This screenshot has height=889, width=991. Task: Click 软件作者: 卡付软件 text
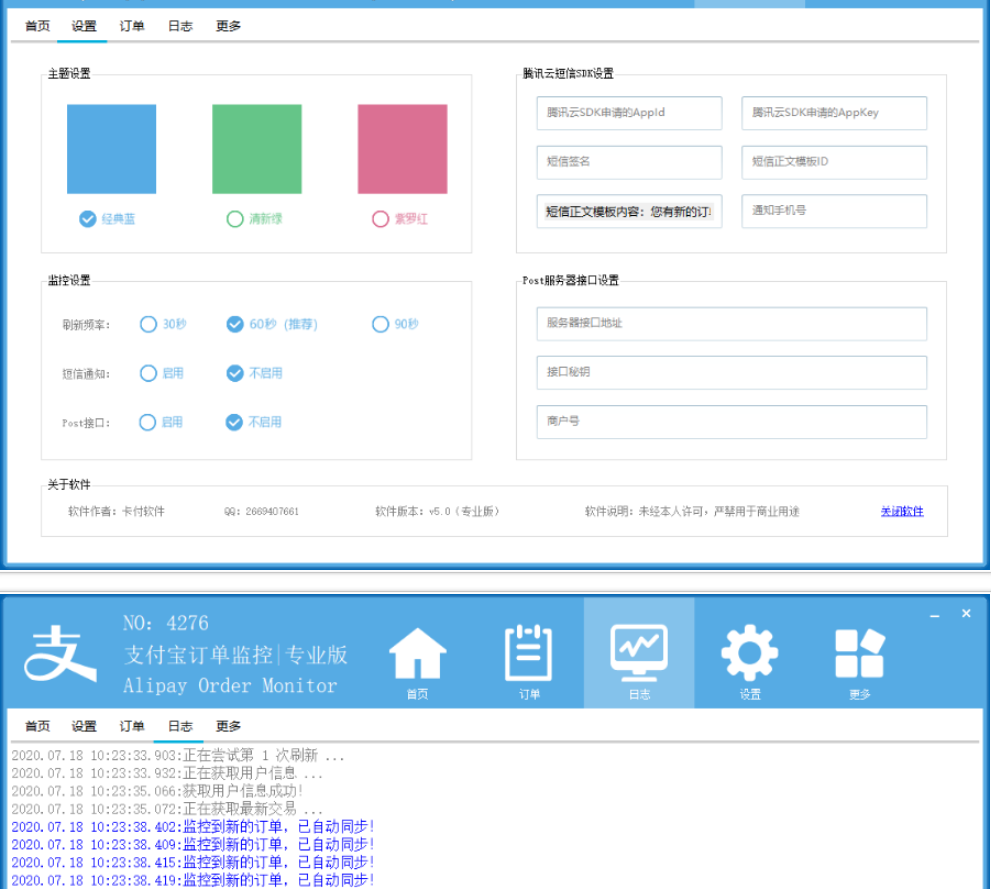pyautogui.click(x=116, y=511)
